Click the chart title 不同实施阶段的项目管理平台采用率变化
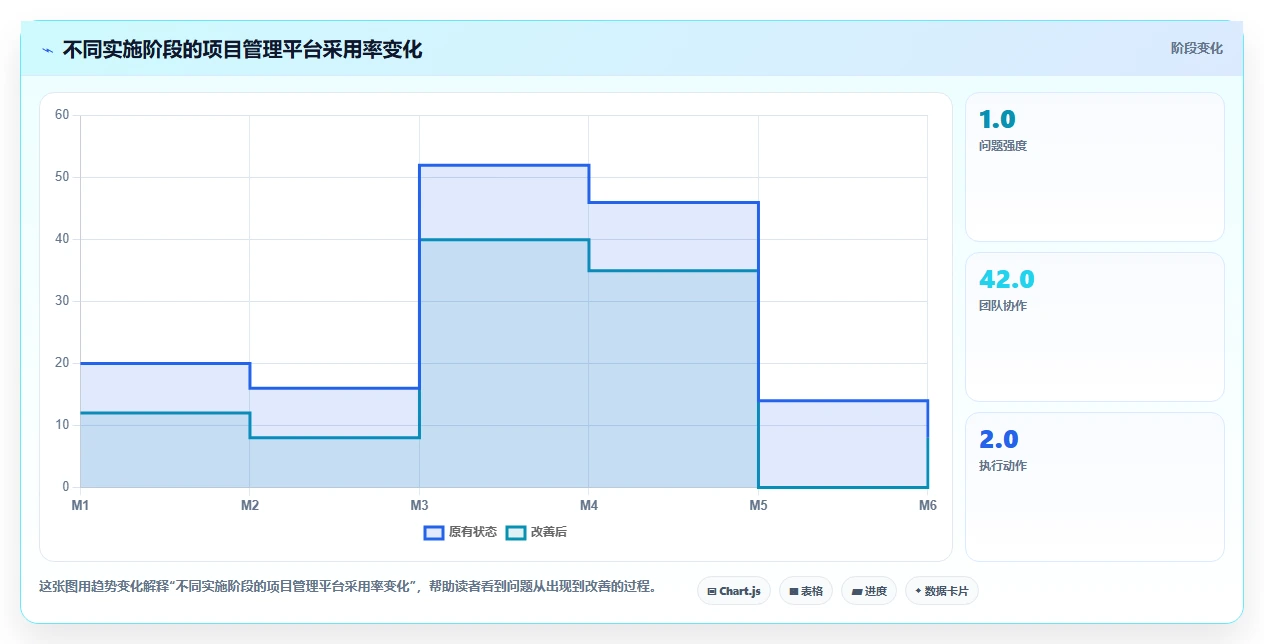The image size is (1264, 644). click(x=242, y=50)
